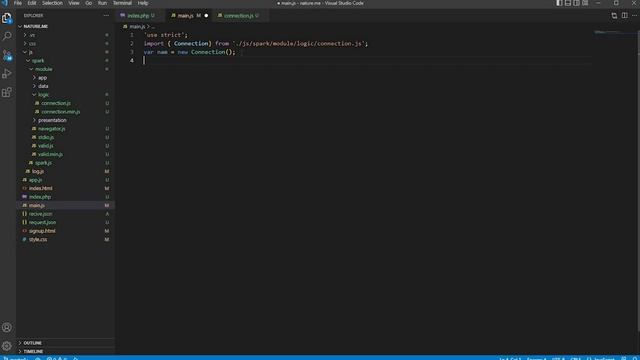Open editor more actions ellipsis menu
640x360 pixels.
click(x=634, y=16)
